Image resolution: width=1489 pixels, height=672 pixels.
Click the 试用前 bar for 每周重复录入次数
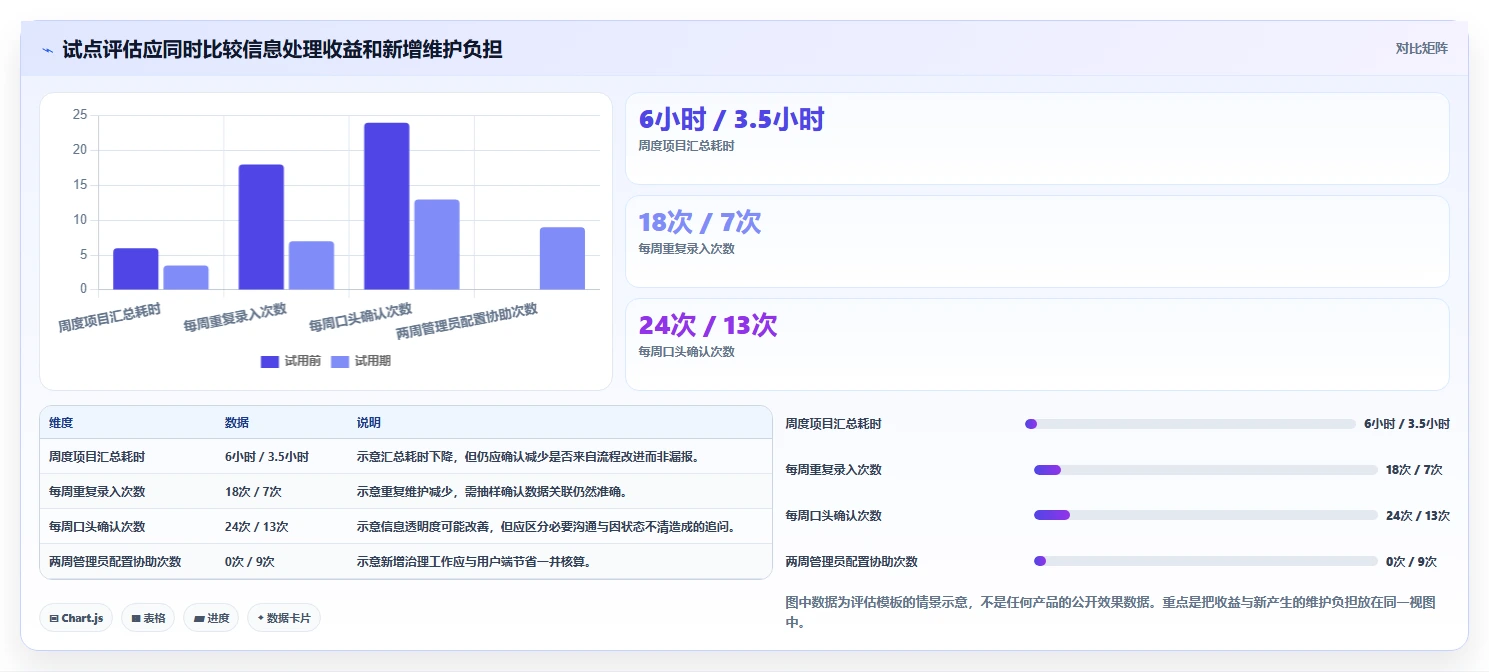261,227
